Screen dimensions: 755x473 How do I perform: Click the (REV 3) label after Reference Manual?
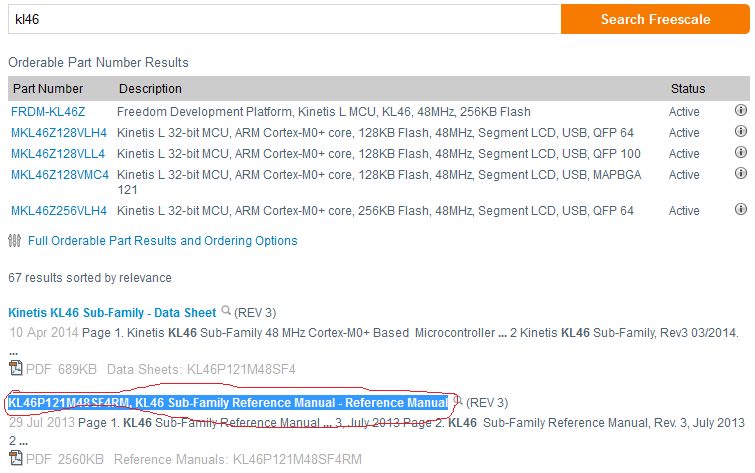(487, 403)
